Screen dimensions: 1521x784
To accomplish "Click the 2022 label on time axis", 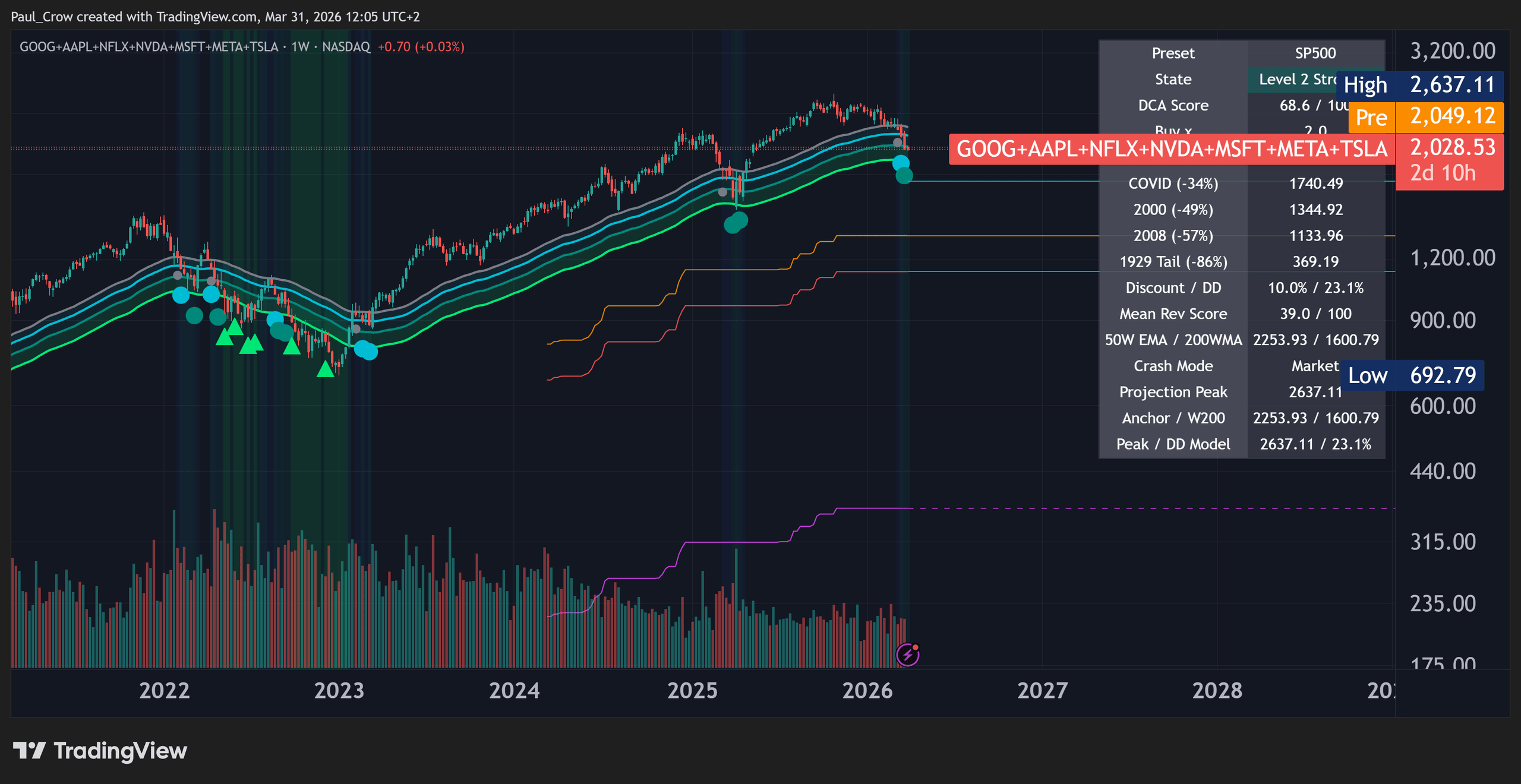I will coord(164,691).
